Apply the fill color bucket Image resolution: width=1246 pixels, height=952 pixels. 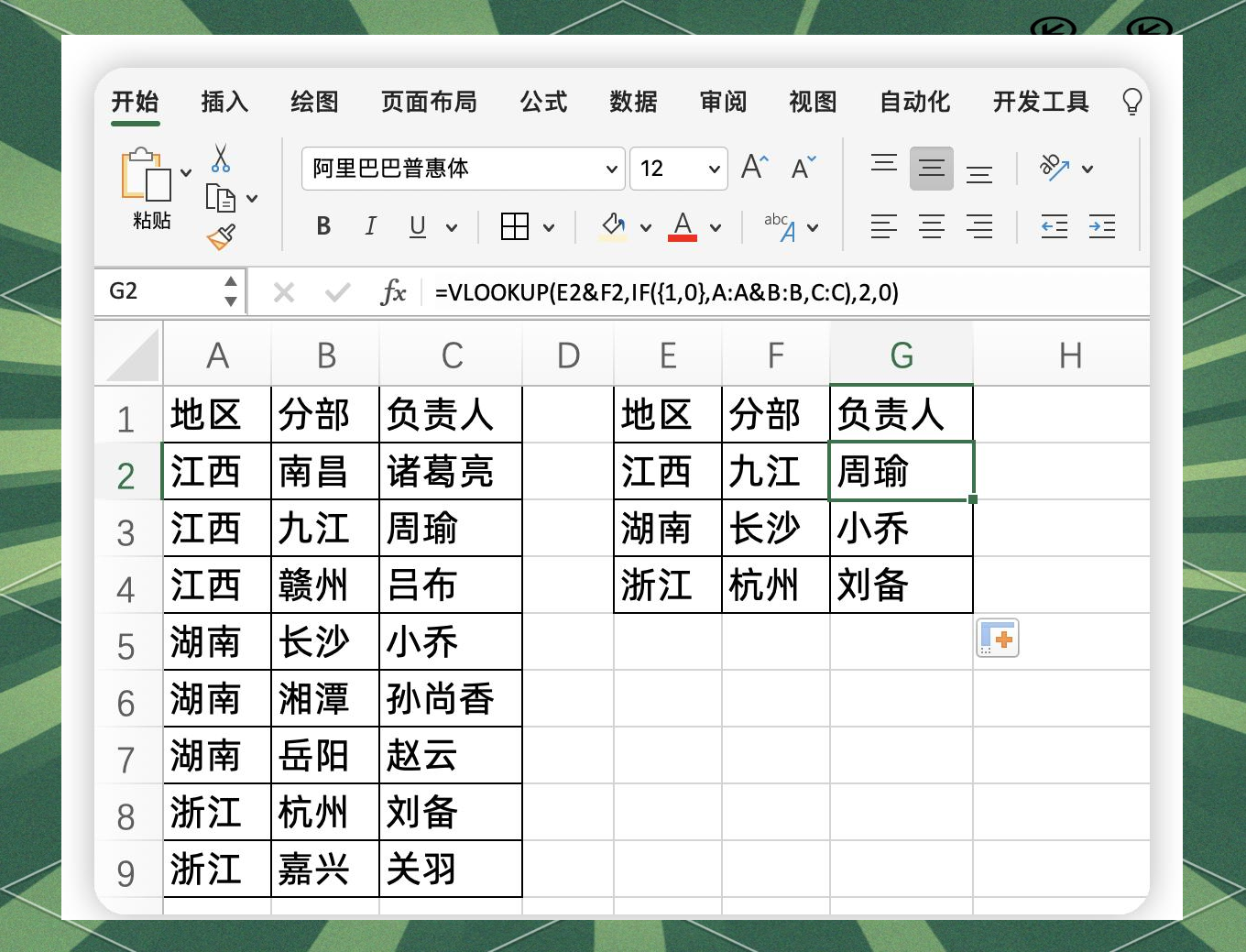click(x=613, y=226)
